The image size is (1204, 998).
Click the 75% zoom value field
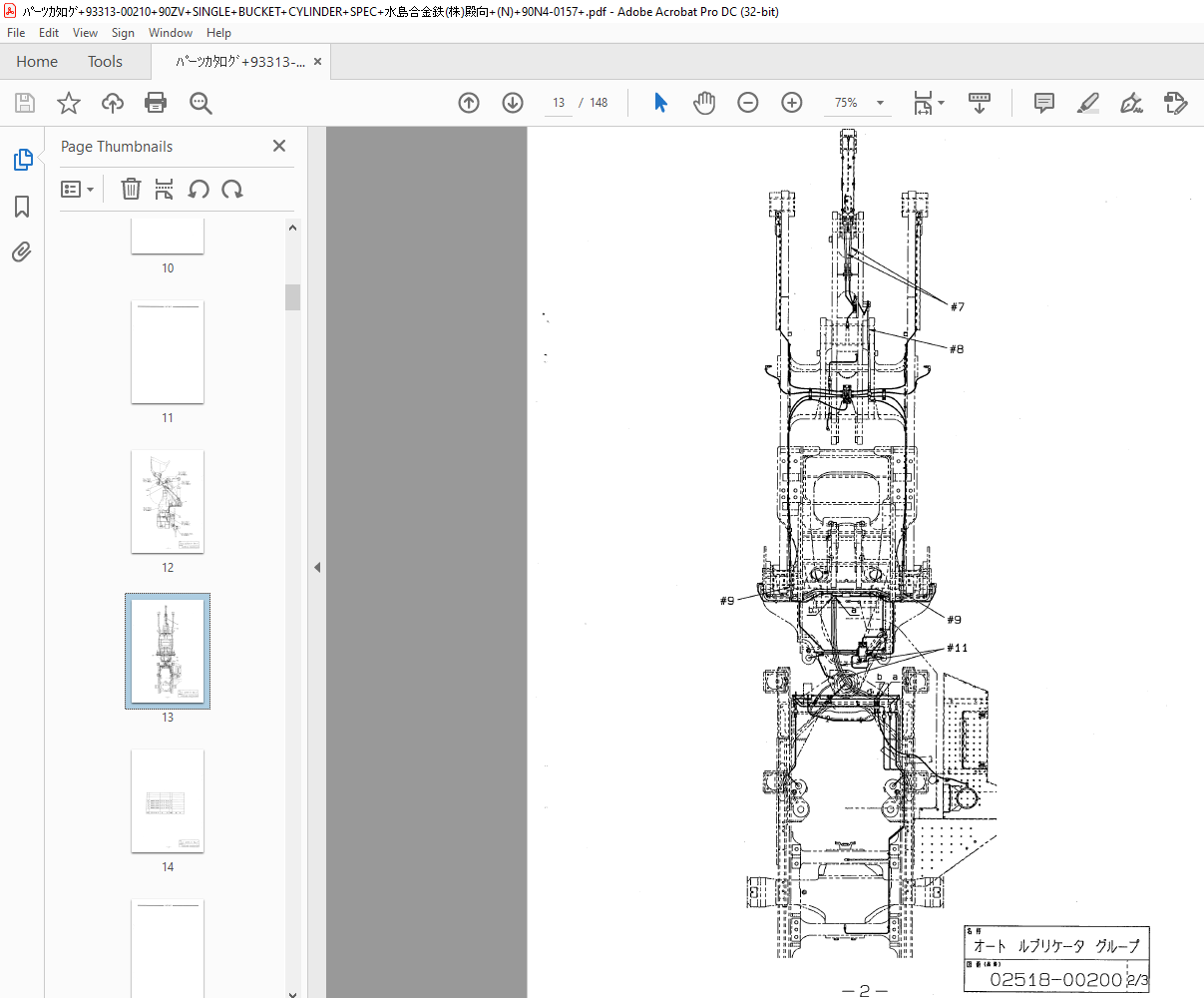[846, 103]
